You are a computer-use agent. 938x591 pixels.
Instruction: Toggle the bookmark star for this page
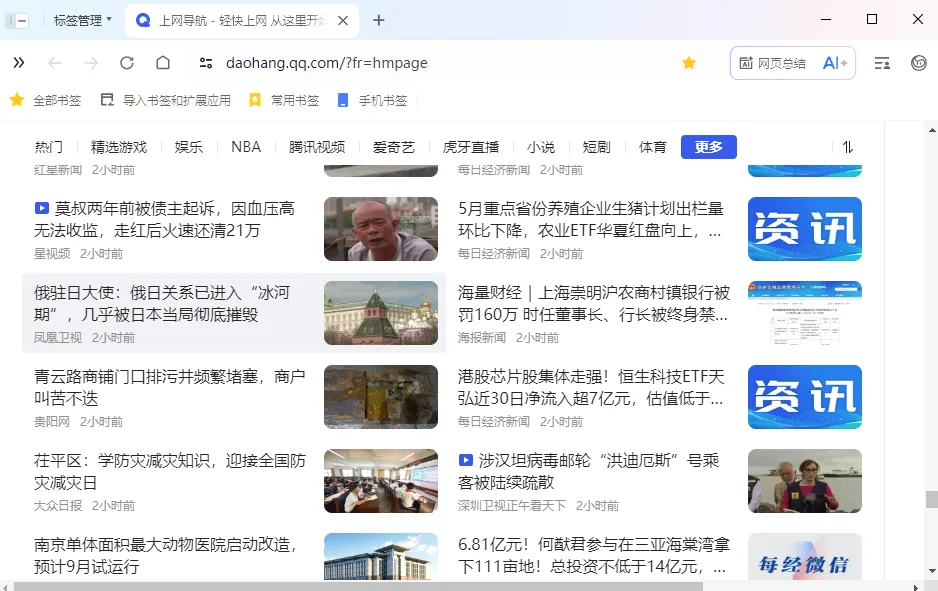[689, 63]
